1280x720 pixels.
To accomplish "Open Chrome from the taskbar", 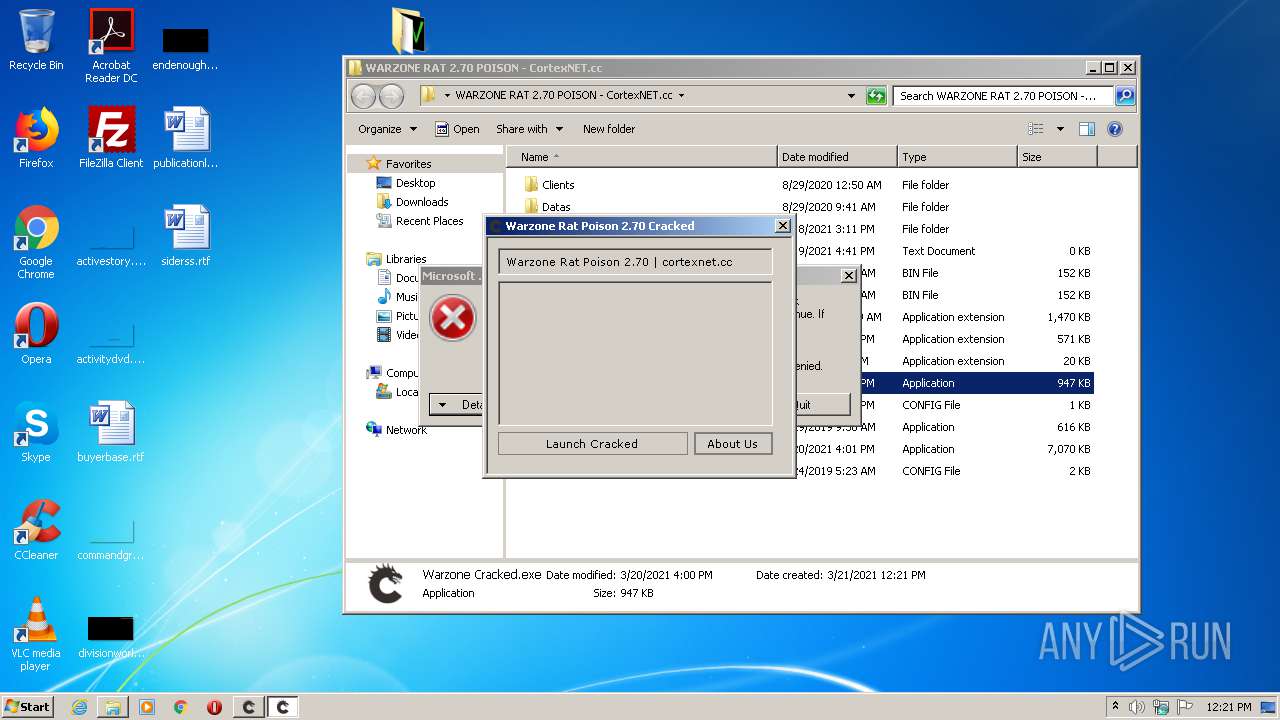I will [181, 707].
